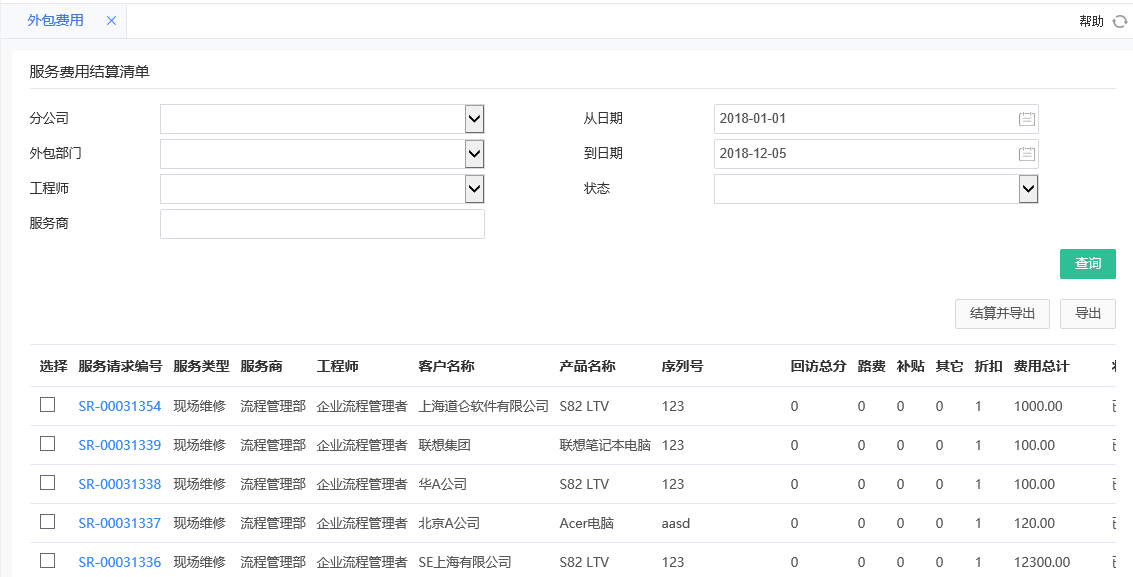Open the 工程师 dropdown

point(474,188)
